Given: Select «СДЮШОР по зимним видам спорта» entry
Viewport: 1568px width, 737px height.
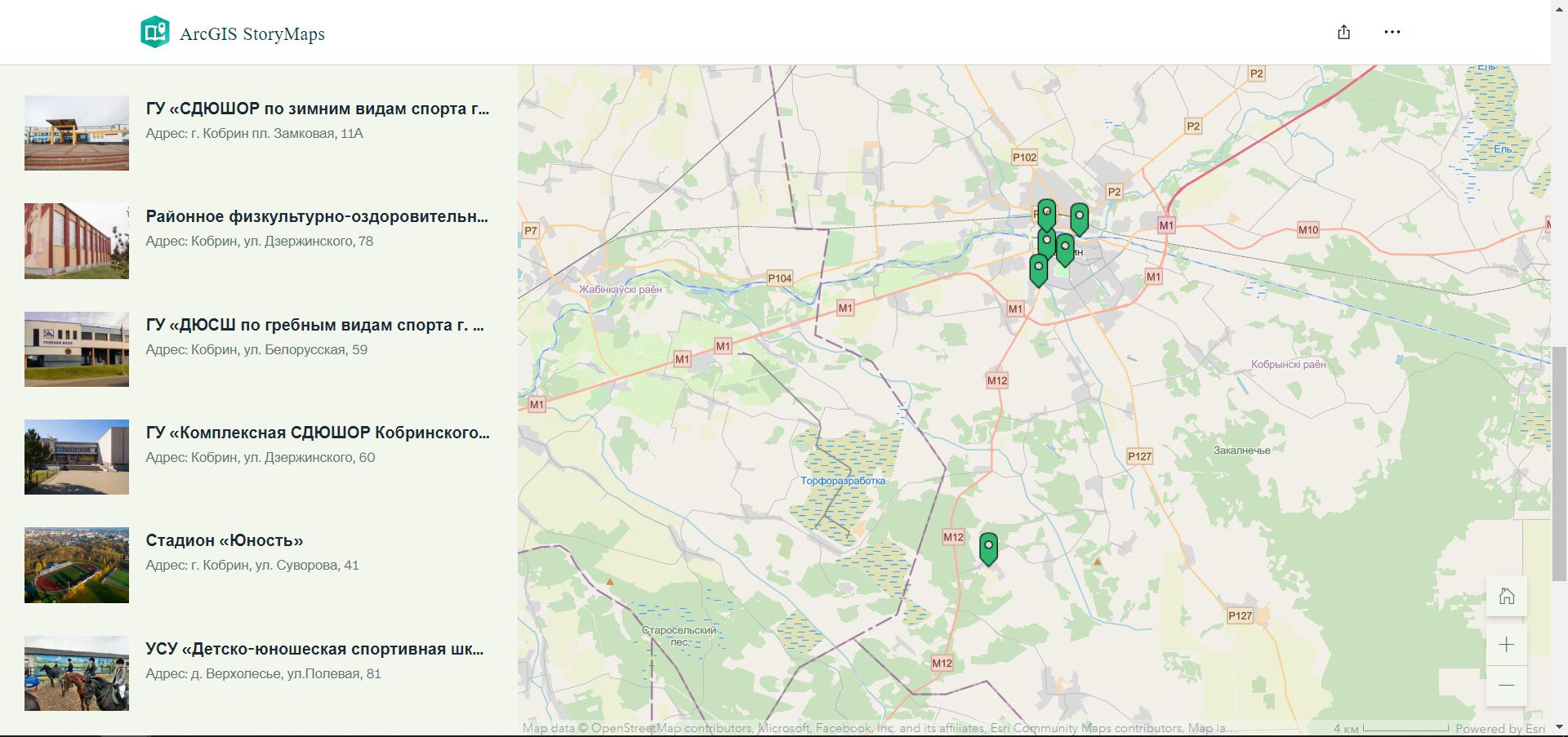Looking at the screenshot, I should pyautogui.click(x=317, y=109).
